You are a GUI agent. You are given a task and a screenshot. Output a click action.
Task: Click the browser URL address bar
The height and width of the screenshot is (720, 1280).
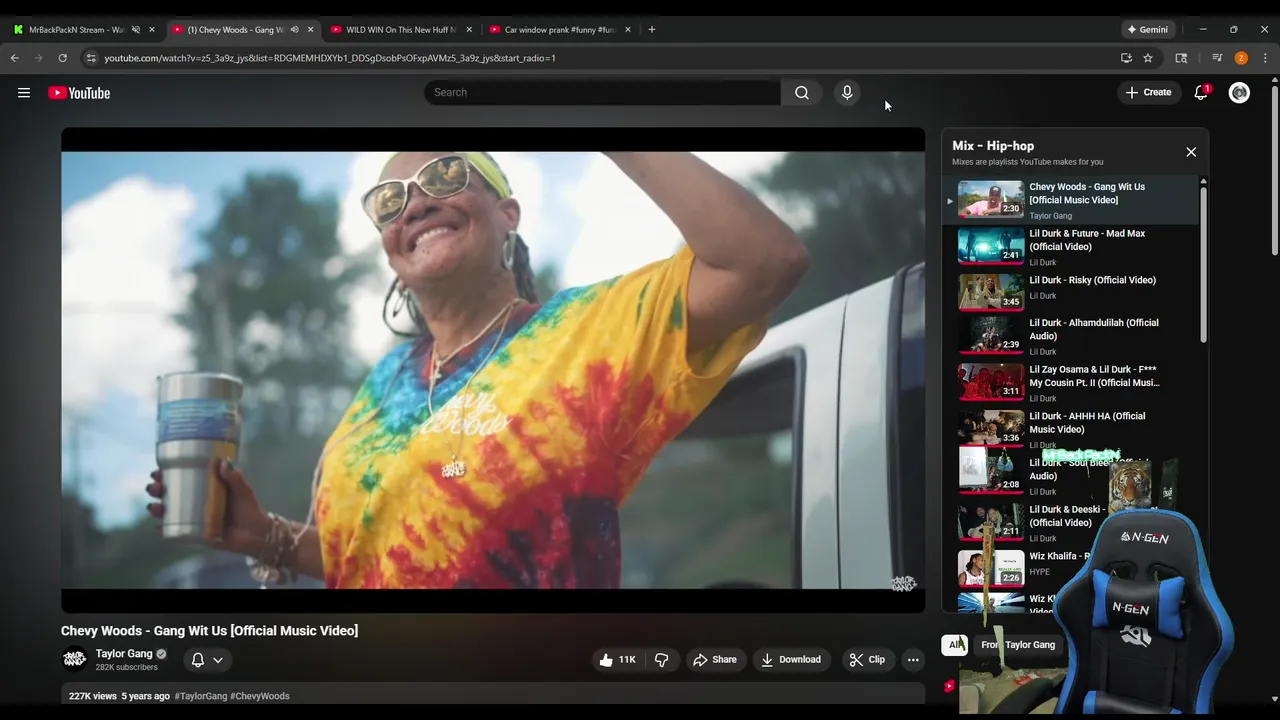600,58
